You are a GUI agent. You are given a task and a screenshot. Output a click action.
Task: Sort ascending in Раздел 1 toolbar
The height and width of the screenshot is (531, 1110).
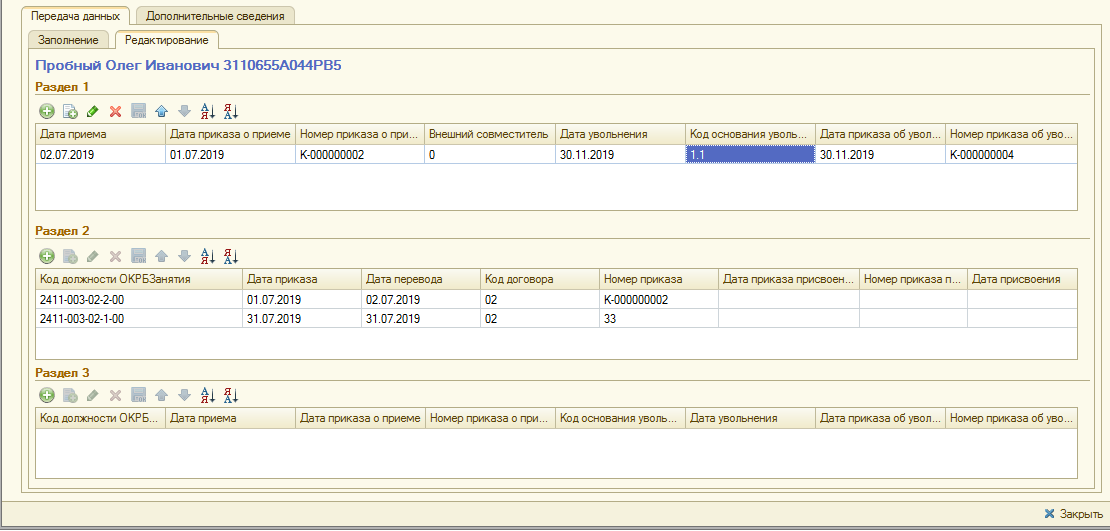click(208, 112)
